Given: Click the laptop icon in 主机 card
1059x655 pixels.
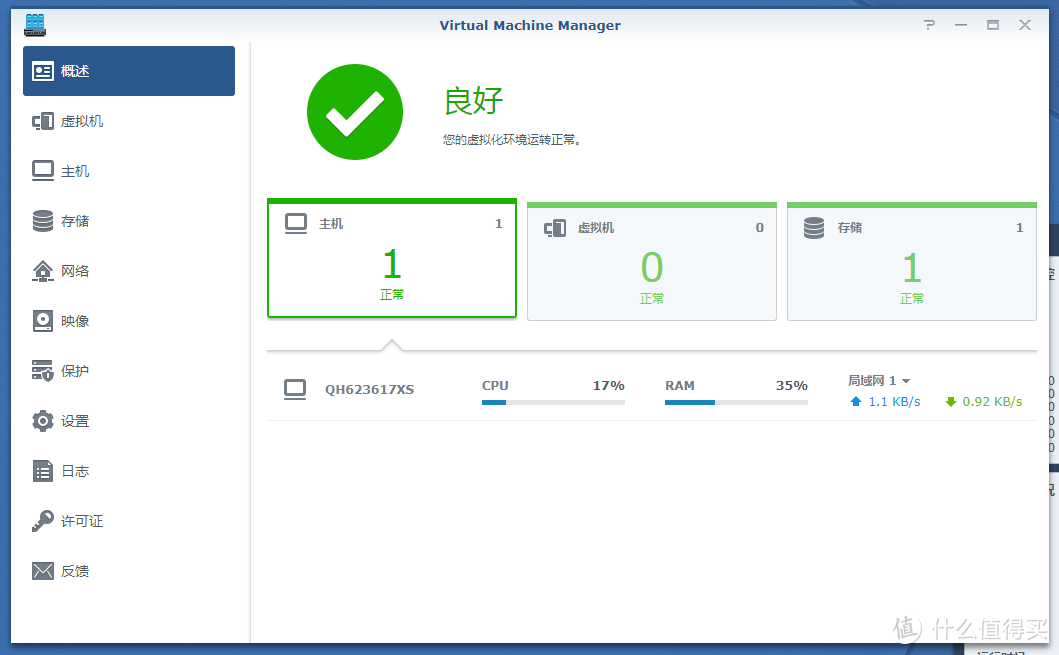Looking at the screenshot, I should (x=296, y=224).
